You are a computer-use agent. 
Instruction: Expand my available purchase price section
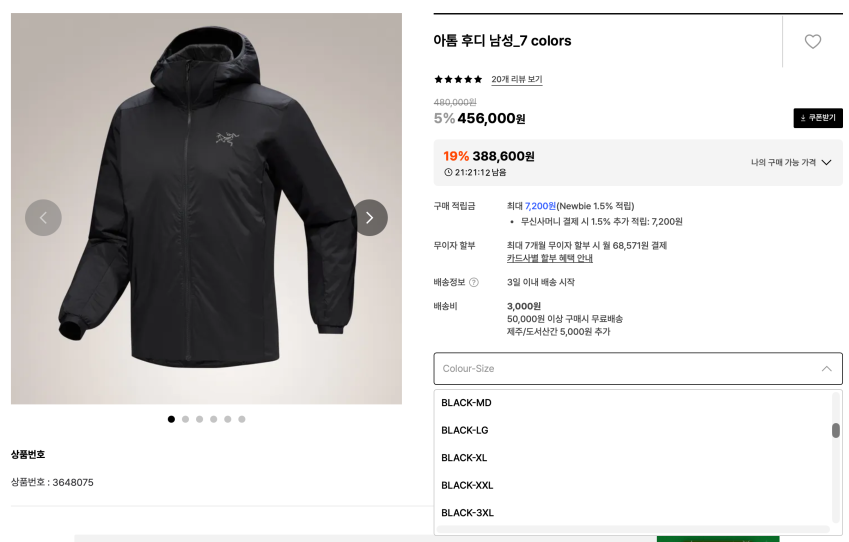tap(791, 162)
